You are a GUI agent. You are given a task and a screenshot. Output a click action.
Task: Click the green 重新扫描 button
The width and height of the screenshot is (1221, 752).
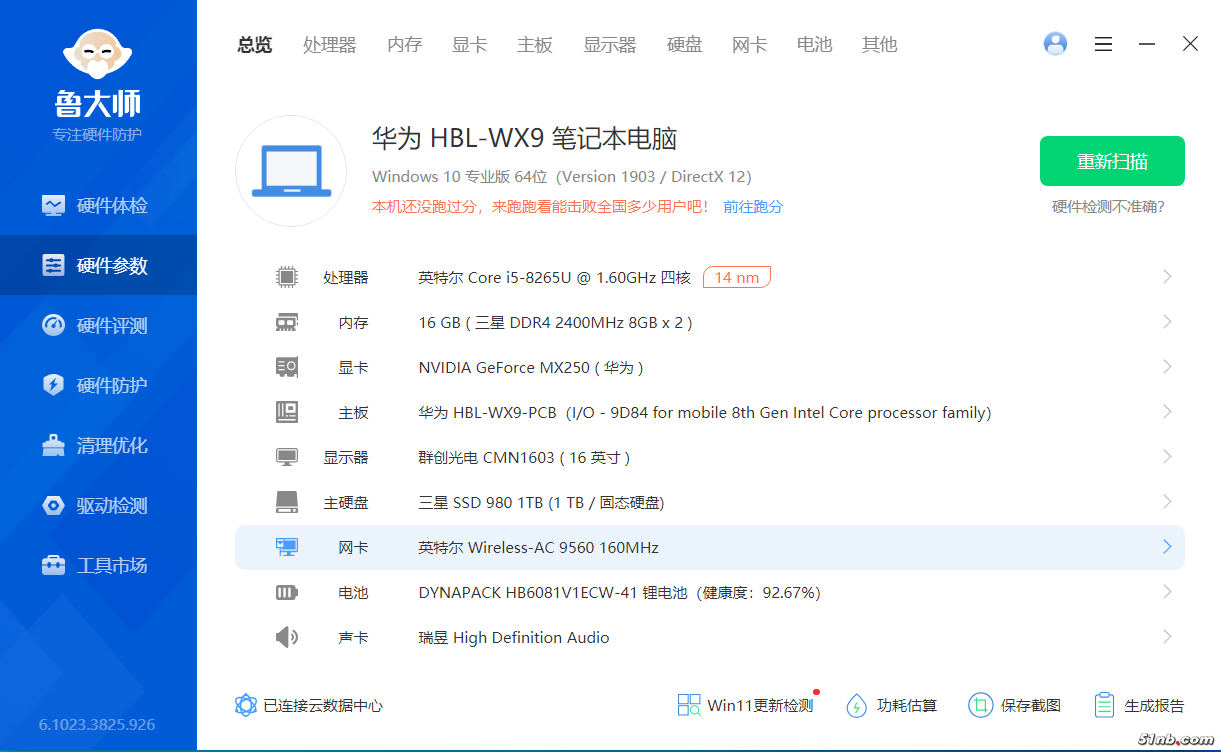tap(1112, 161)
